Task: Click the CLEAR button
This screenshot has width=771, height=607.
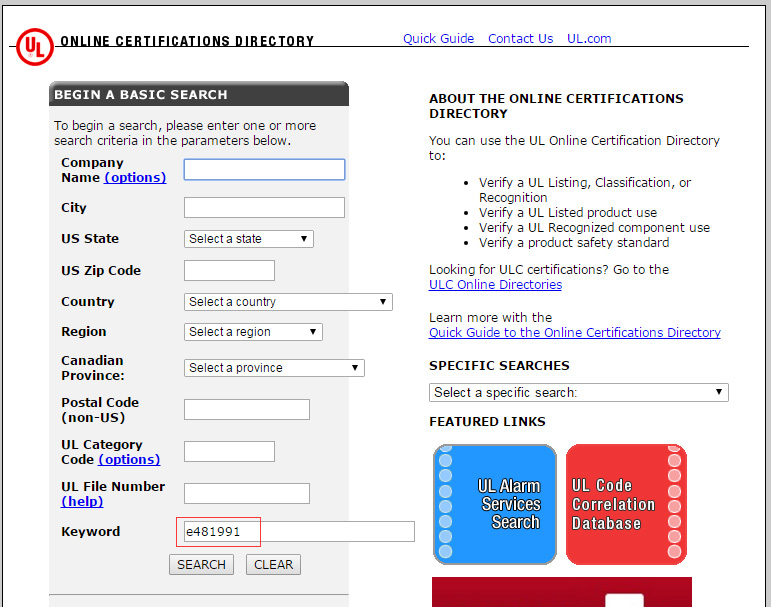Action: 273,564
